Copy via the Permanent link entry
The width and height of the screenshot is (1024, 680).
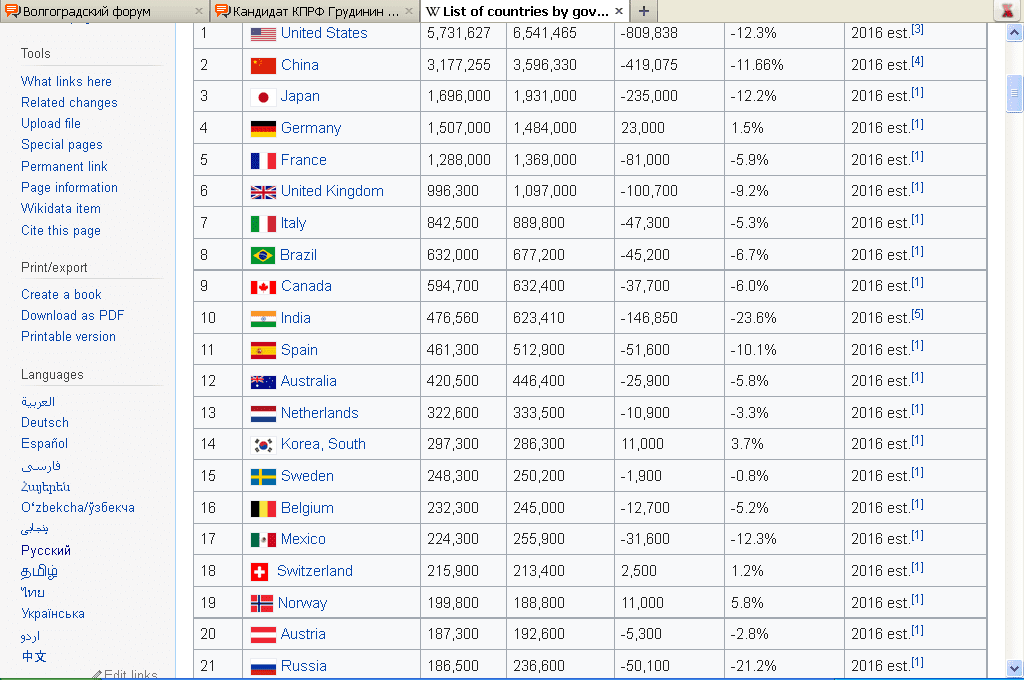click(x=64, y=167)
